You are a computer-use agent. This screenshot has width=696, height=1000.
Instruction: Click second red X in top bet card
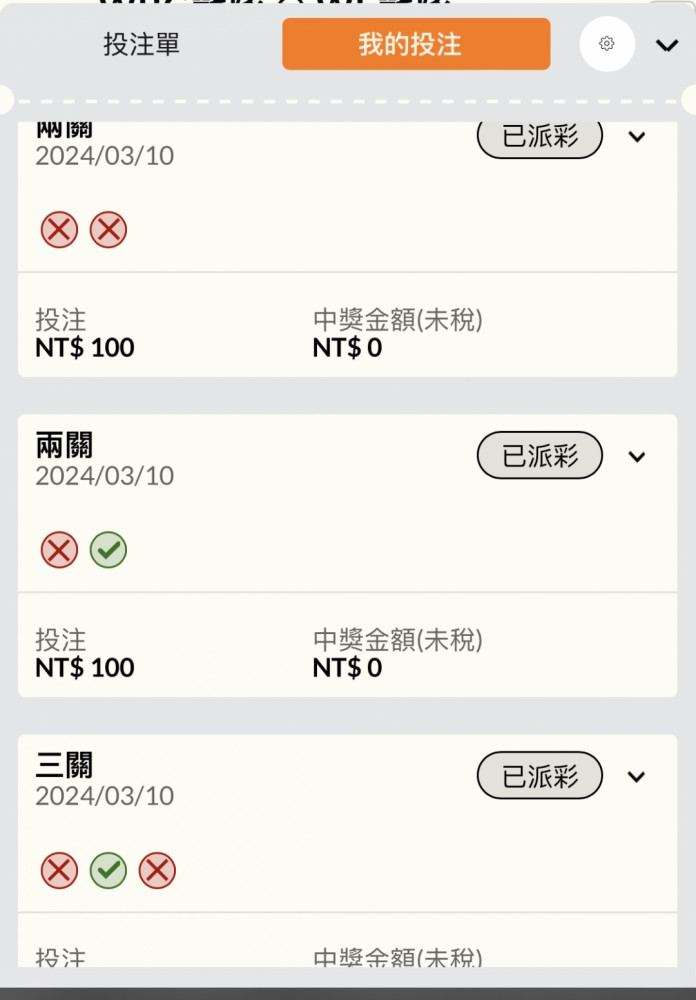pos(108,230)
